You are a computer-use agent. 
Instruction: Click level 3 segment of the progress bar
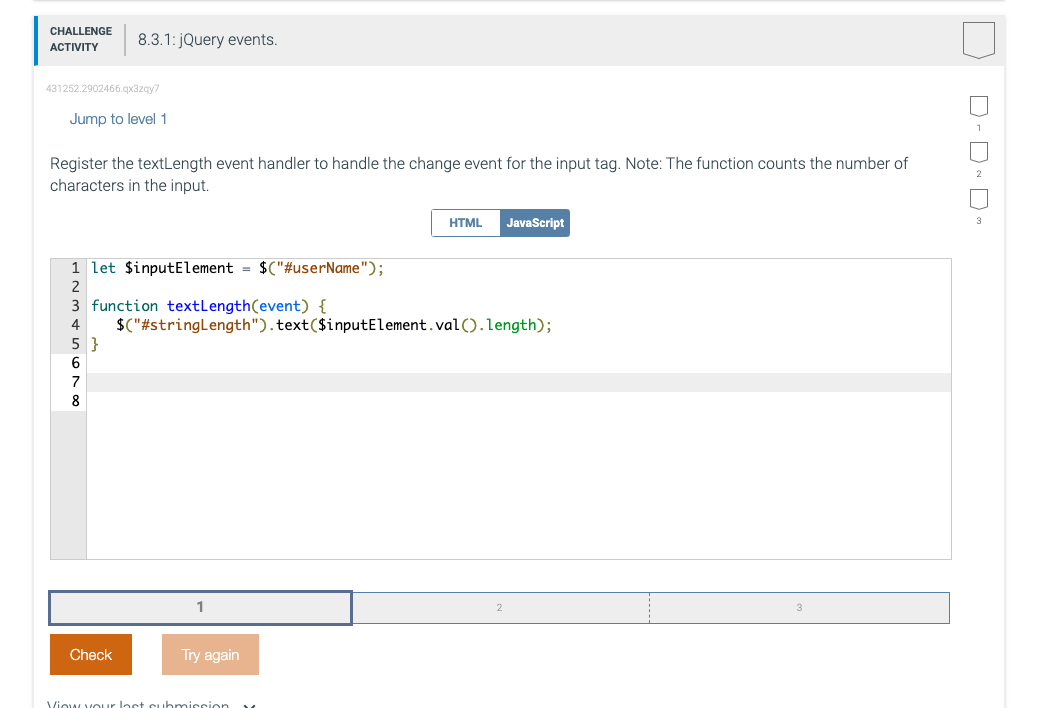point(798,607)
